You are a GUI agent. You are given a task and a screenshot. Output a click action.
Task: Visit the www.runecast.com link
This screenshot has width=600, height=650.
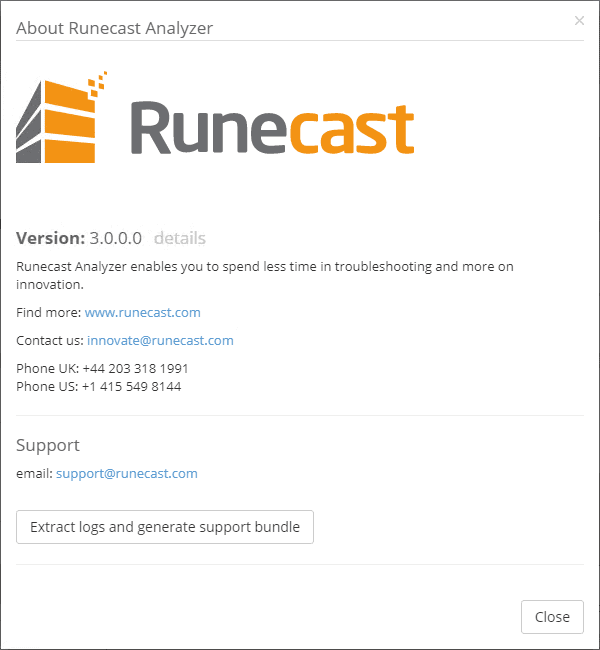pos(143,312)
